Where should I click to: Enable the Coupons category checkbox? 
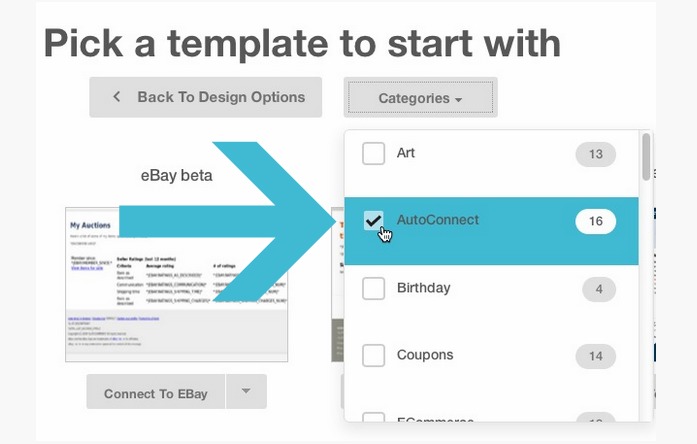click(x=373, y=356)
